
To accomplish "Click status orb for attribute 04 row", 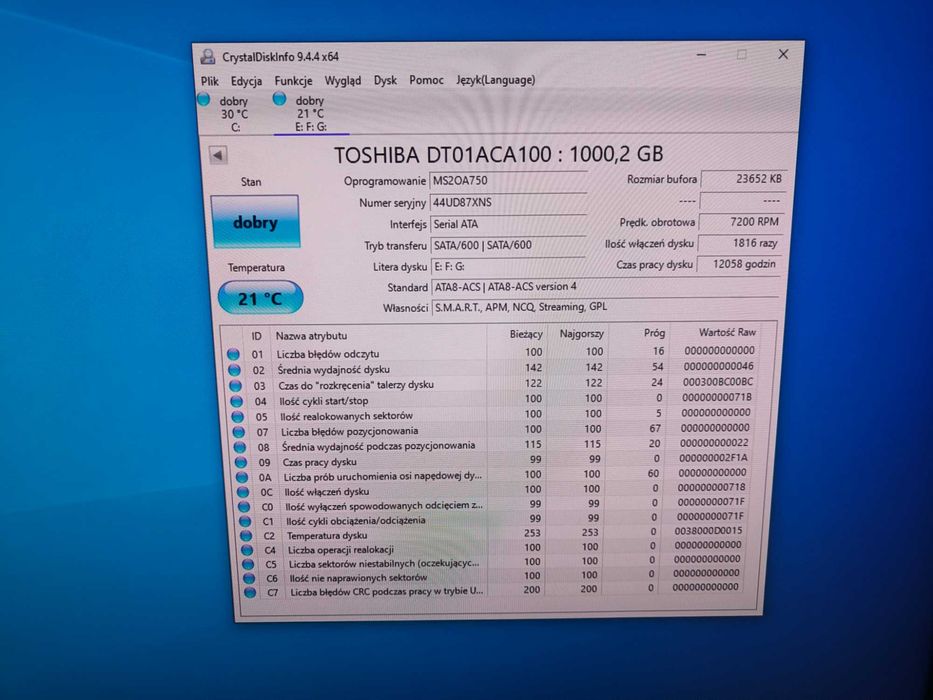I will [237, 401].
